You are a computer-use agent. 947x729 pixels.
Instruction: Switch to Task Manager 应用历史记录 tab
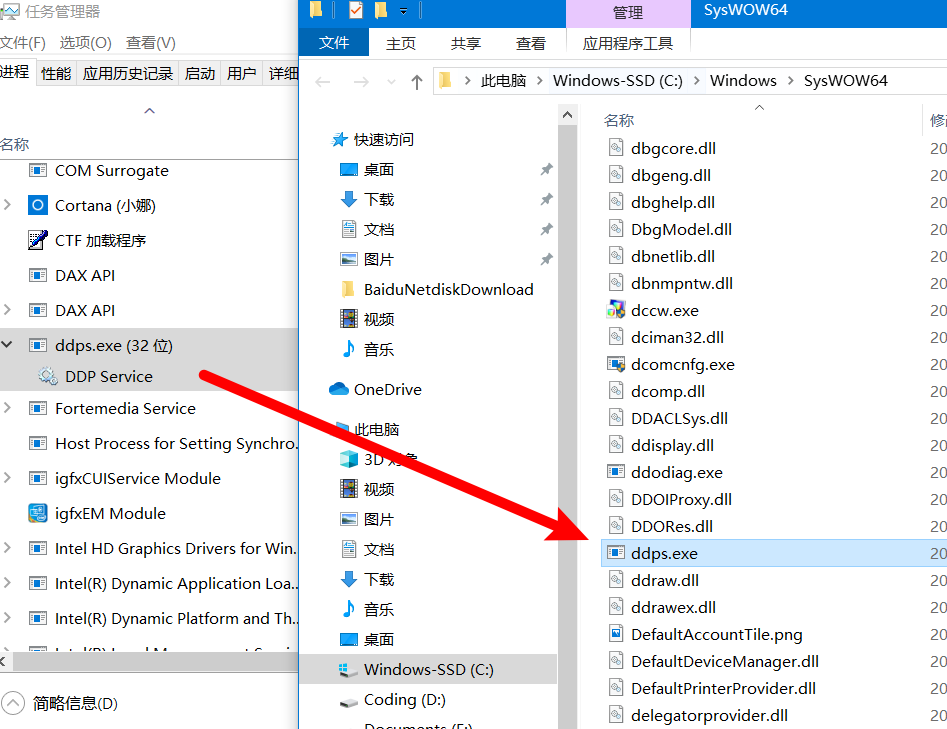click(x=128, y=74)
